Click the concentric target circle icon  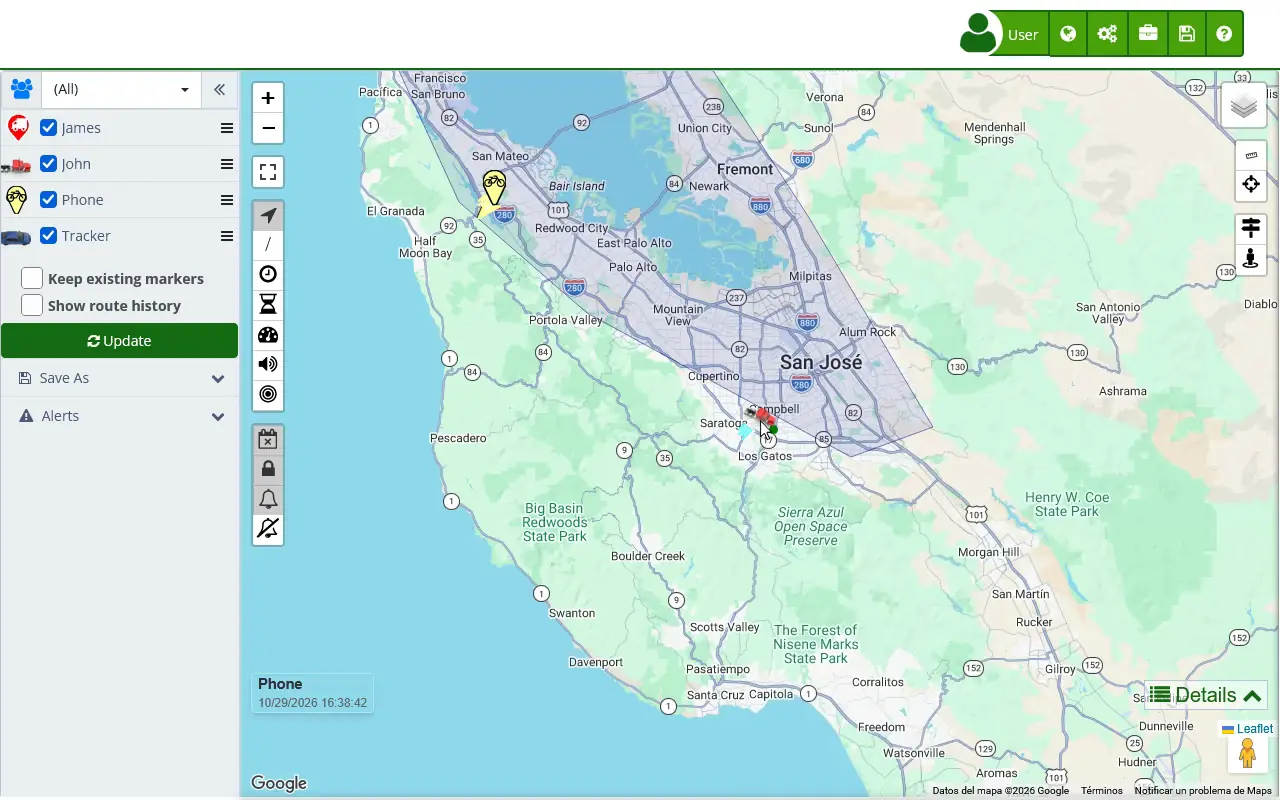click(x=268, y=395)
